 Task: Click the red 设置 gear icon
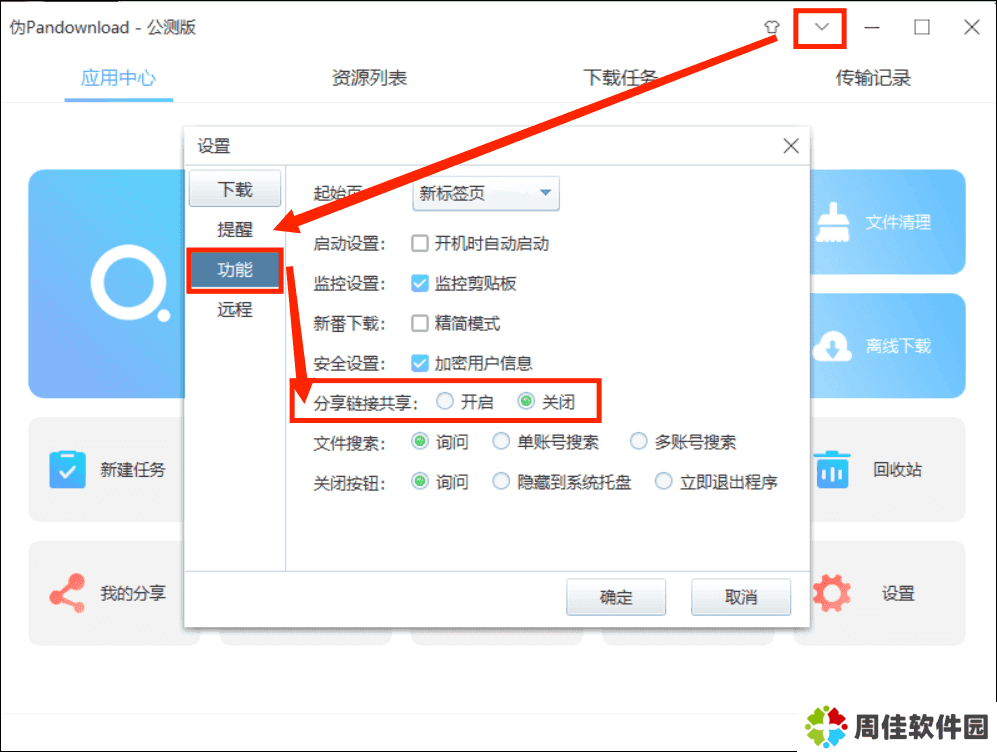point(832,593)
